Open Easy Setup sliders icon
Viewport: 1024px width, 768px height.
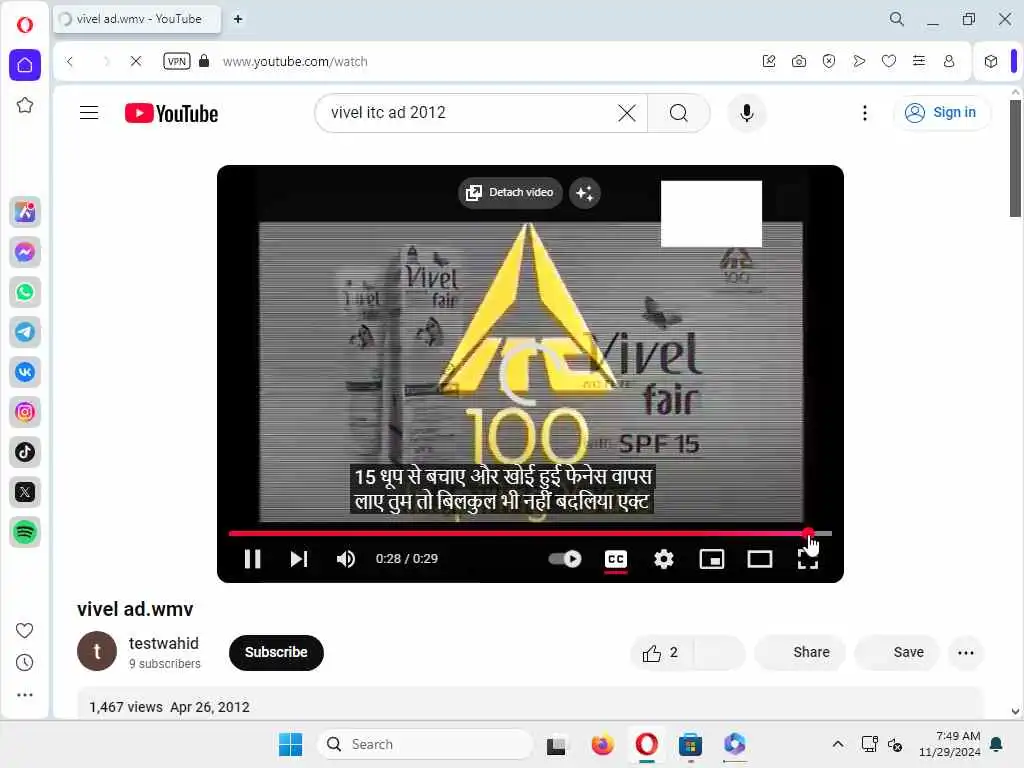click(919, 61)
